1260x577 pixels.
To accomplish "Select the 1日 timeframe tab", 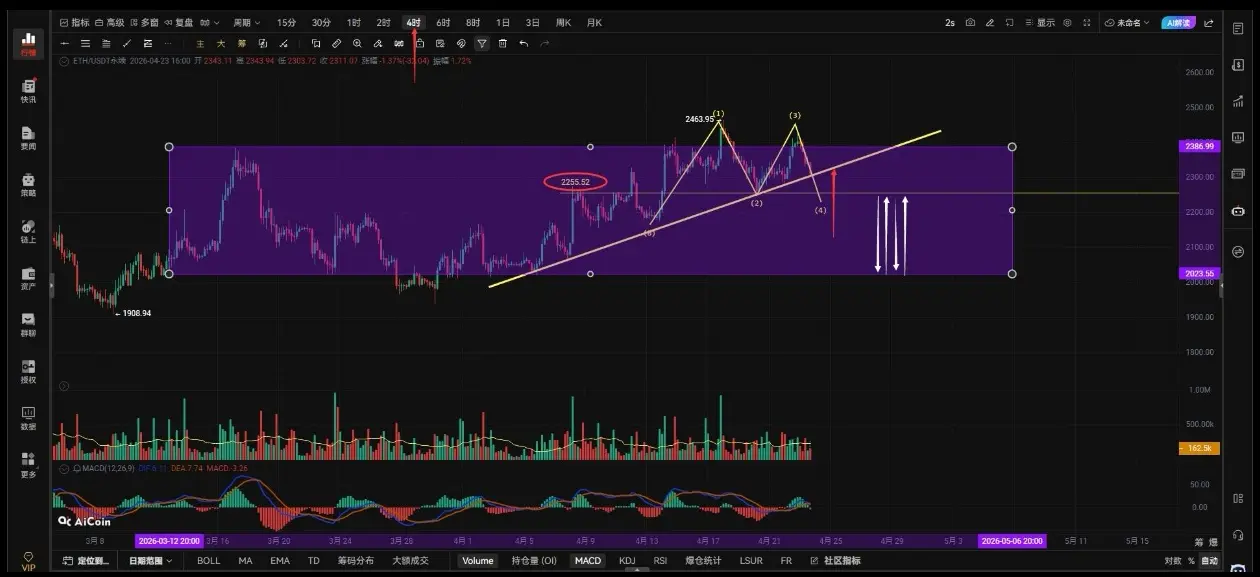I will (x=503, y=22).
